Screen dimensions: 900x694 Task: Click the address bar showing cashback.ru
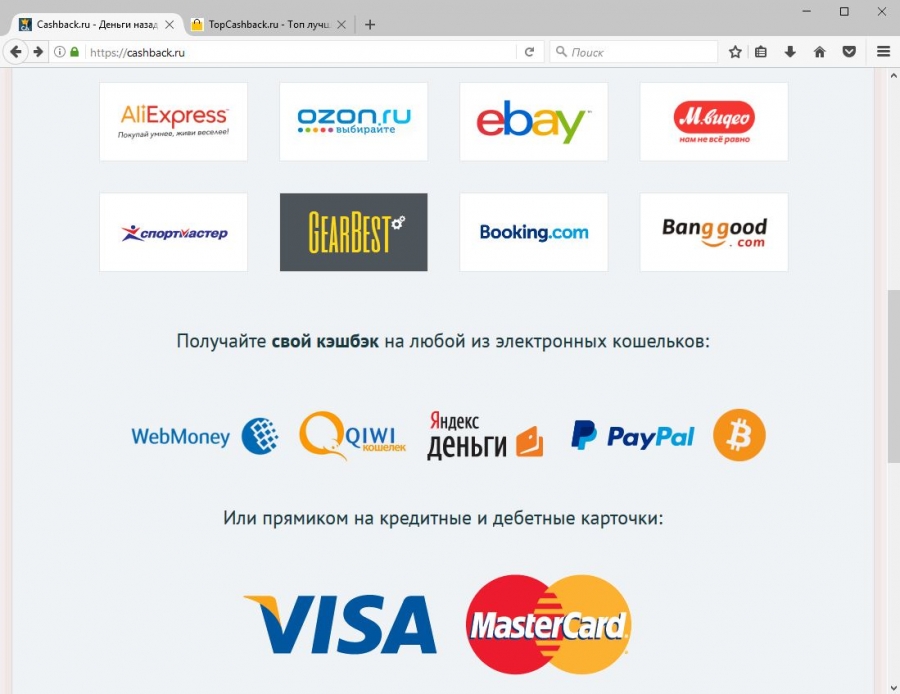[x=301, y=52]
